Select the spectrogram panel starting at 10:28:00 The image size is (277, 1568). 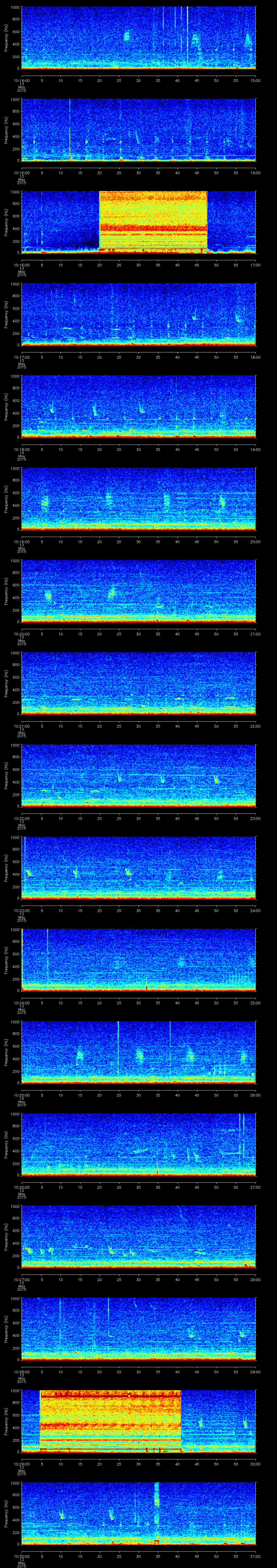139,1329
